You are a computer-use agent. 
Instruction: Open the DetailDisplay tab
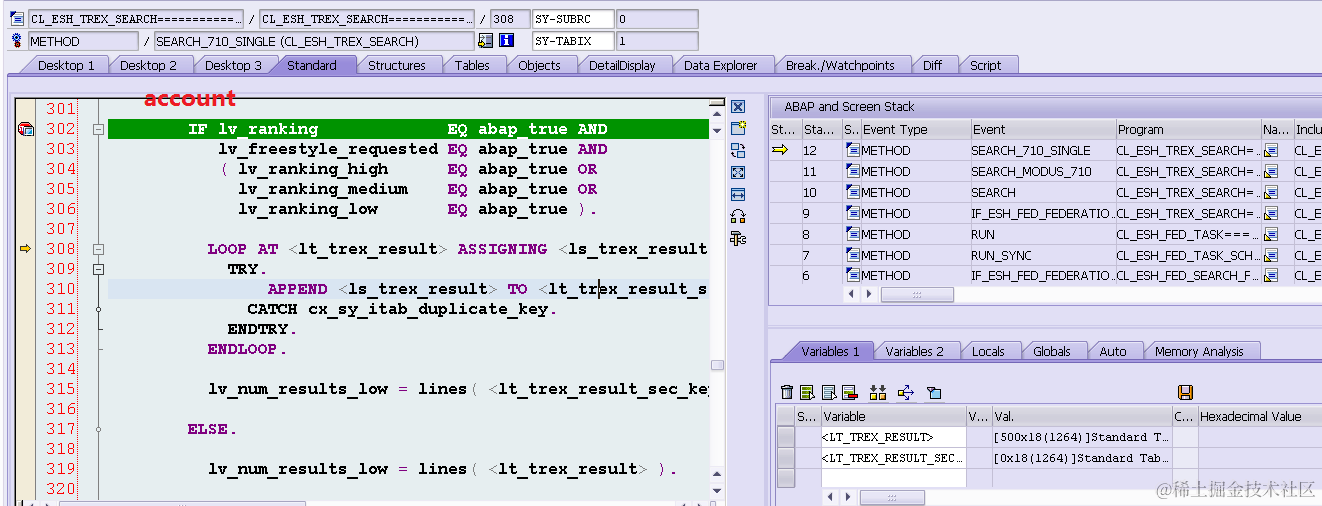tap(622, 65)
